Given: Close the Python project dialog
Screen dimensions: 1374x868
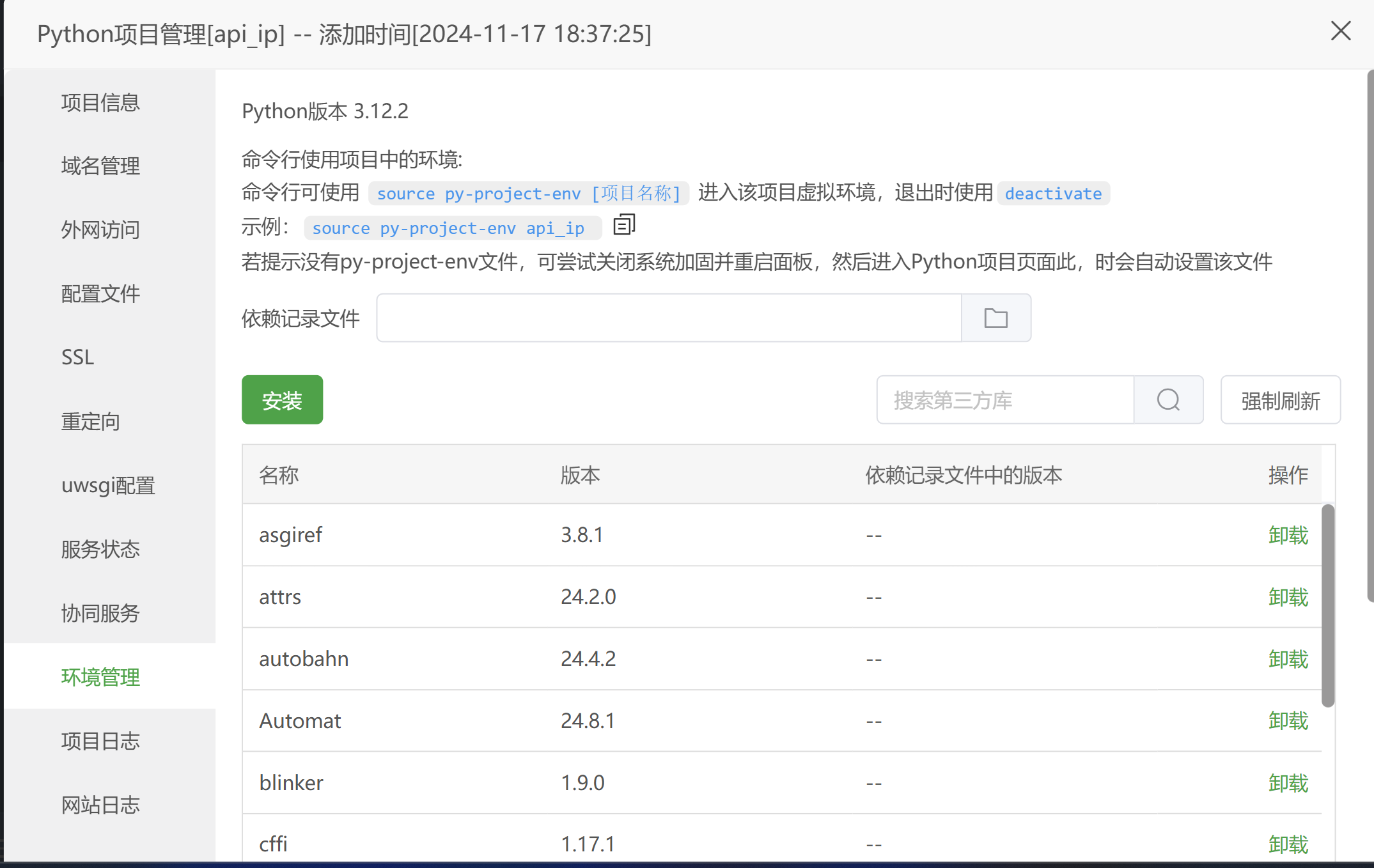Looking at the screenshot, I should (1341, 31).
